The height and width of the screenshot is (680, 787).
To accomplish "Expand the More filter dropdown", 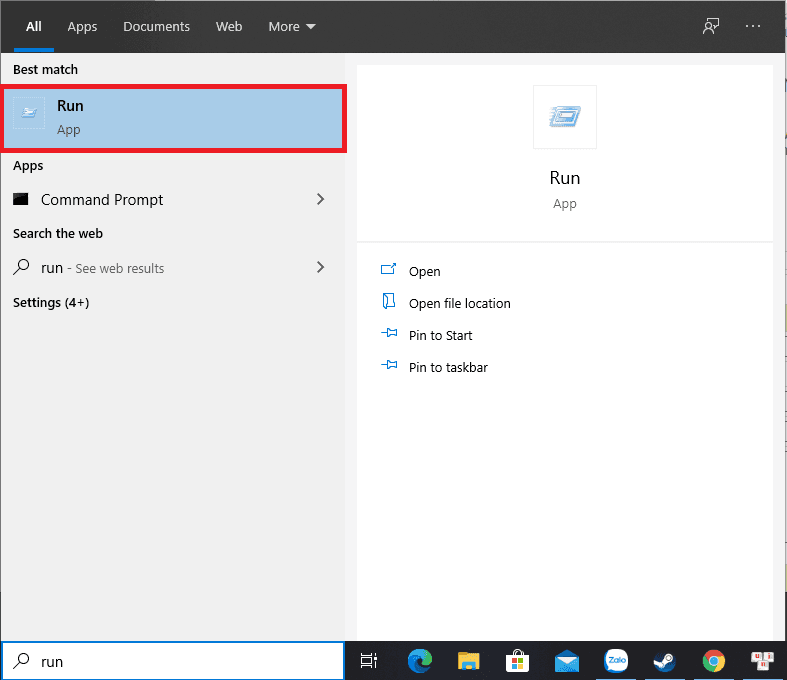I will (x=291, y=26).
